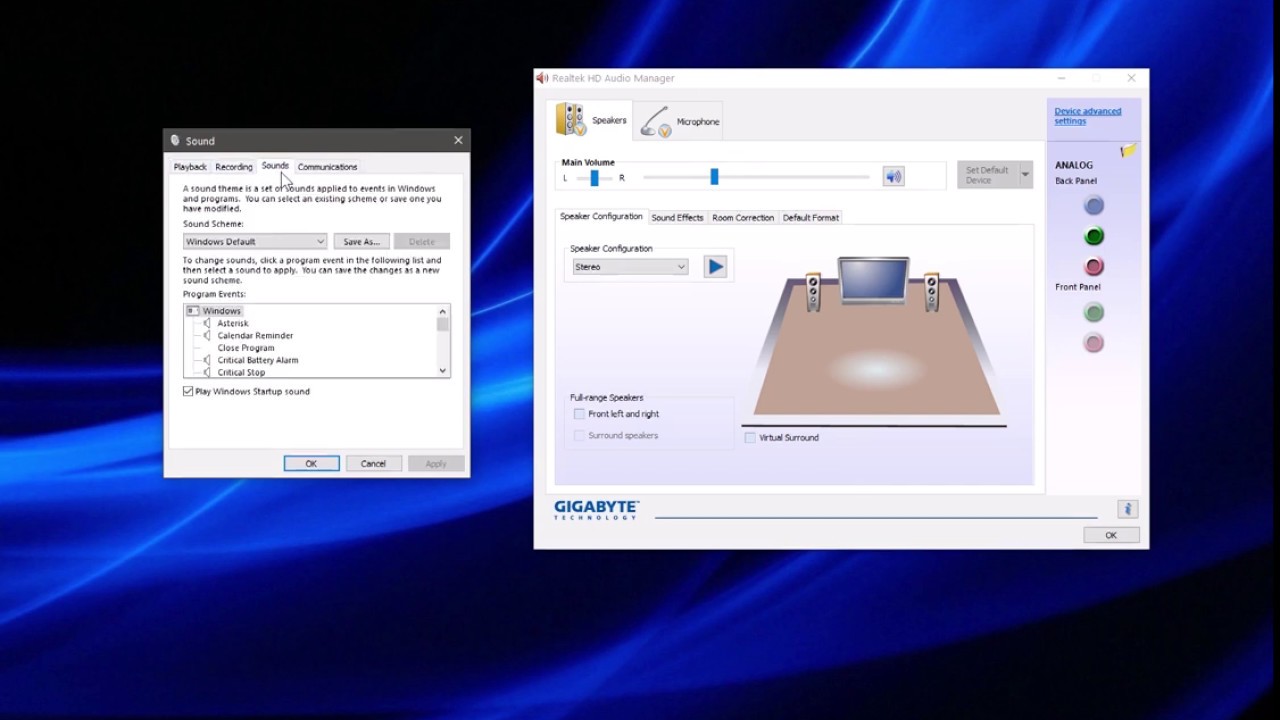Open the information icon in Realtek manager
The height and width of the screenshot is (720, 1280).
(x=1127, y=509)
